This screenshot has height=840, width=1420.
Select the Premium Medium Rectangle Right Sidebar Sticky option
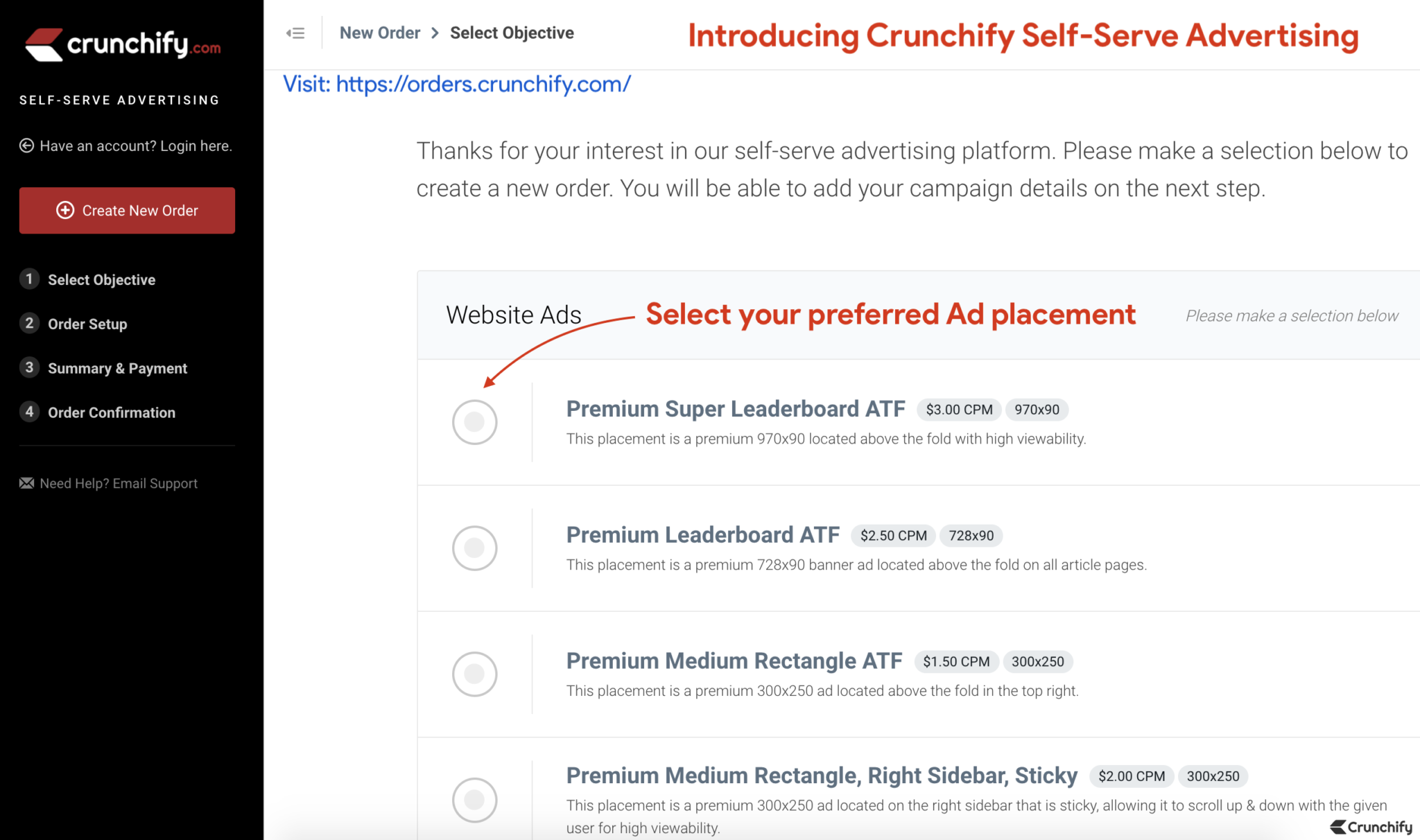(474, 799)
